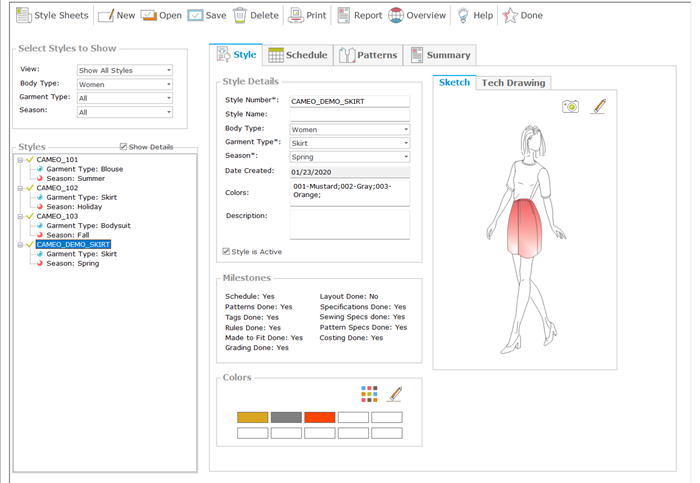The image size is (700, 483).
Task: Click the empty Style Name field
Action: (x=350, y=115)
